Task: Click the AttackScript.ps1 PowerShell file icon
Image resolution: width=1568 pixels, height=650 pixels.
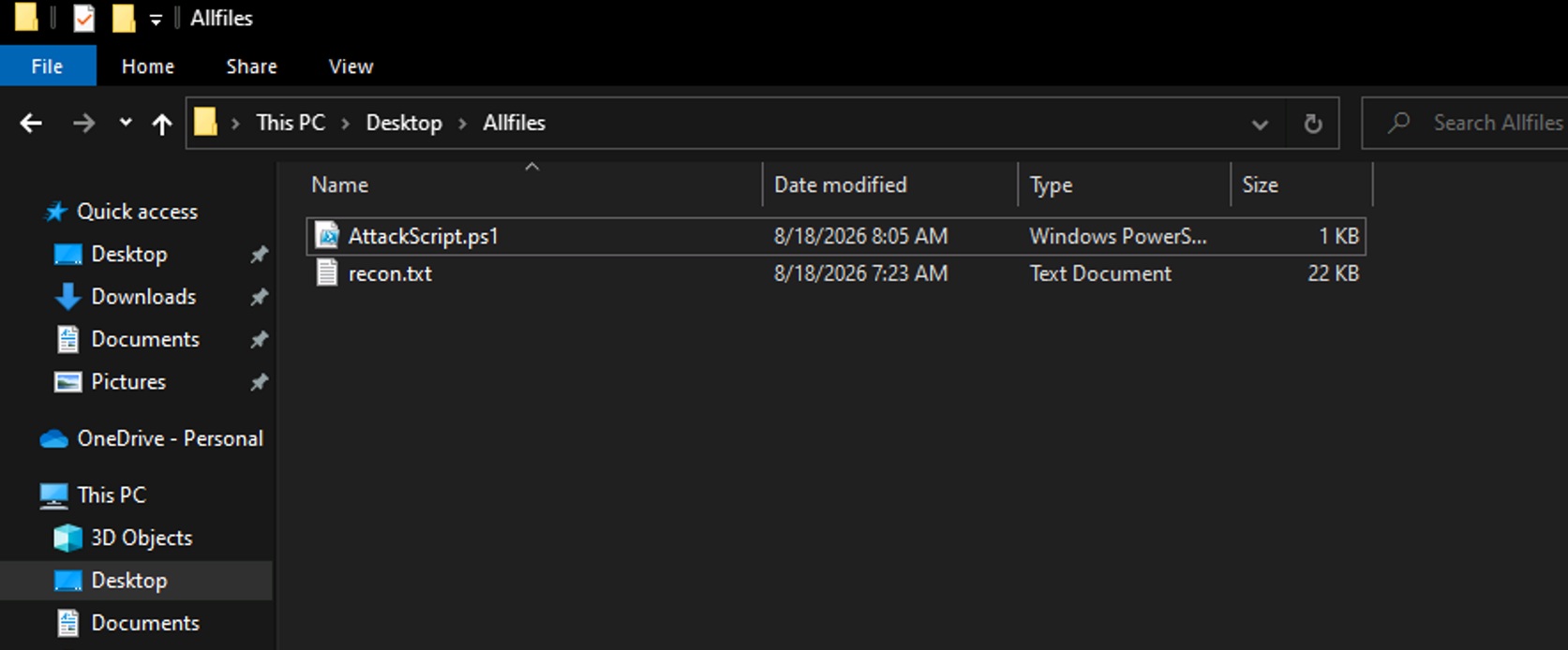Action: [327, 236]
